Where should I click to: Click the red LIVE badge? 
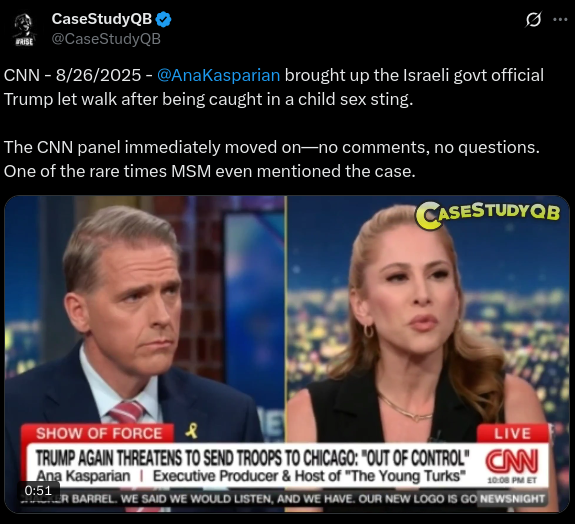click(x=512, y=433)
